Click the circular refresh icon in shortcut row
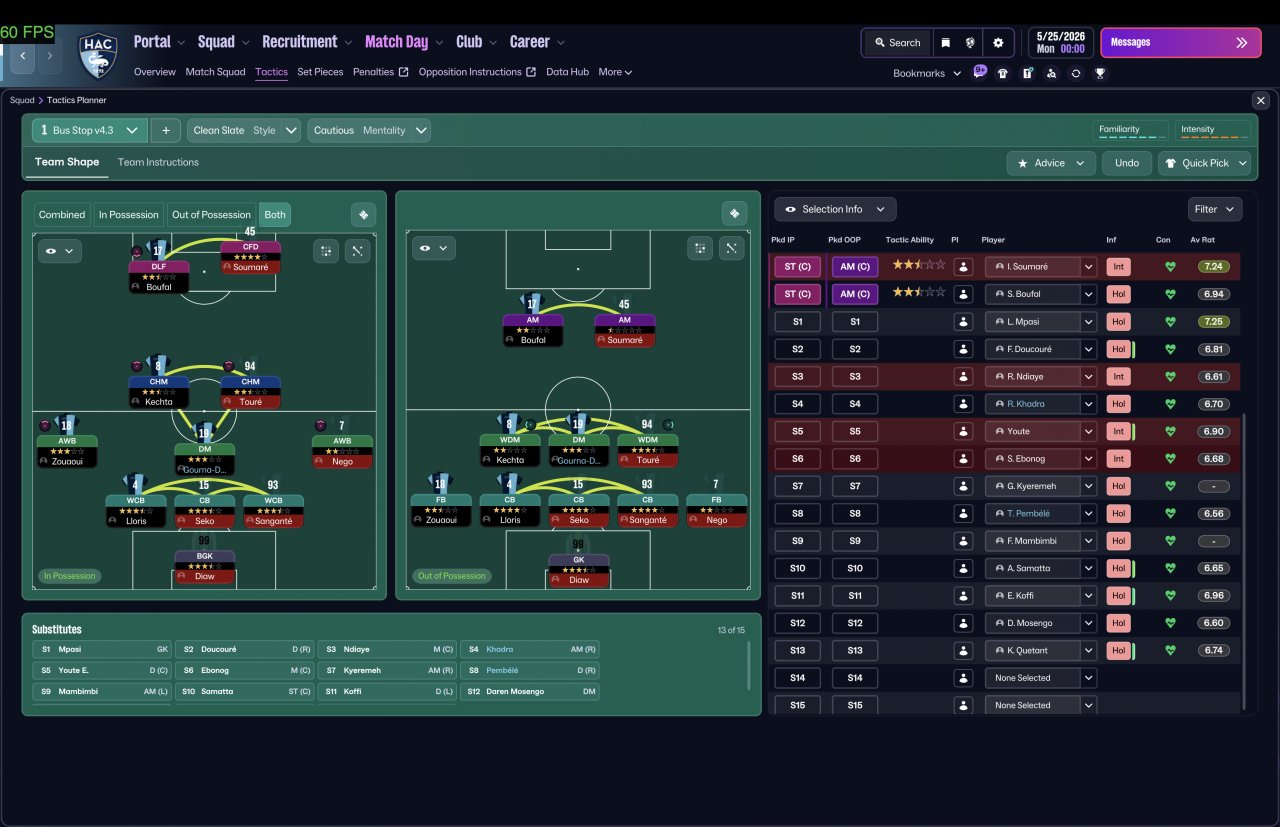The width and height of the screenshot is (1280, 827). pos(1076,73)
